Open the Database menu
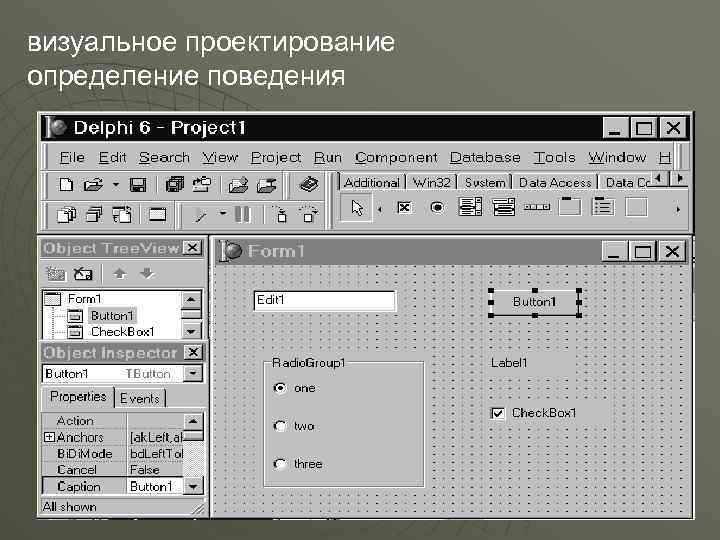 coord(485,158)
